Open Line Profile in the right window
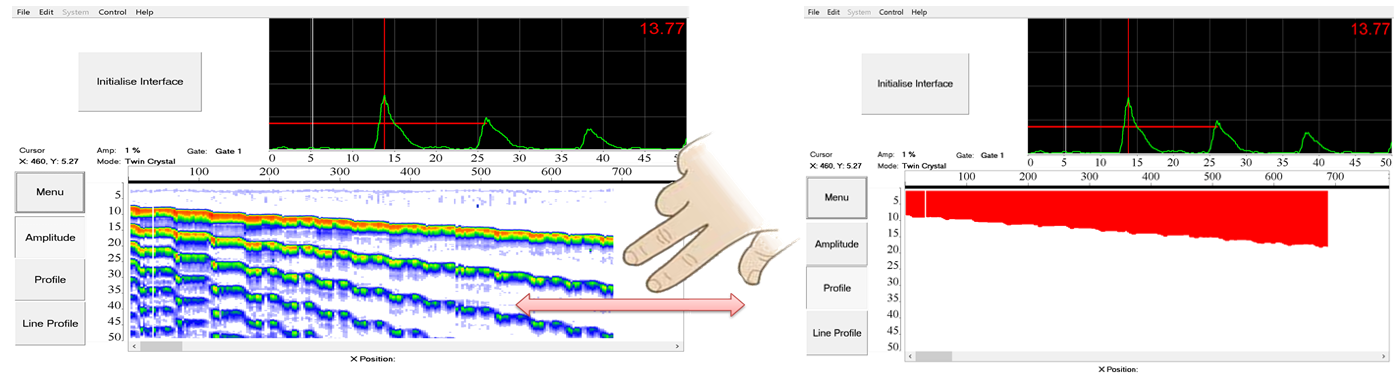The width and height of the screenshot is (1398, 377). click(837, 332)
